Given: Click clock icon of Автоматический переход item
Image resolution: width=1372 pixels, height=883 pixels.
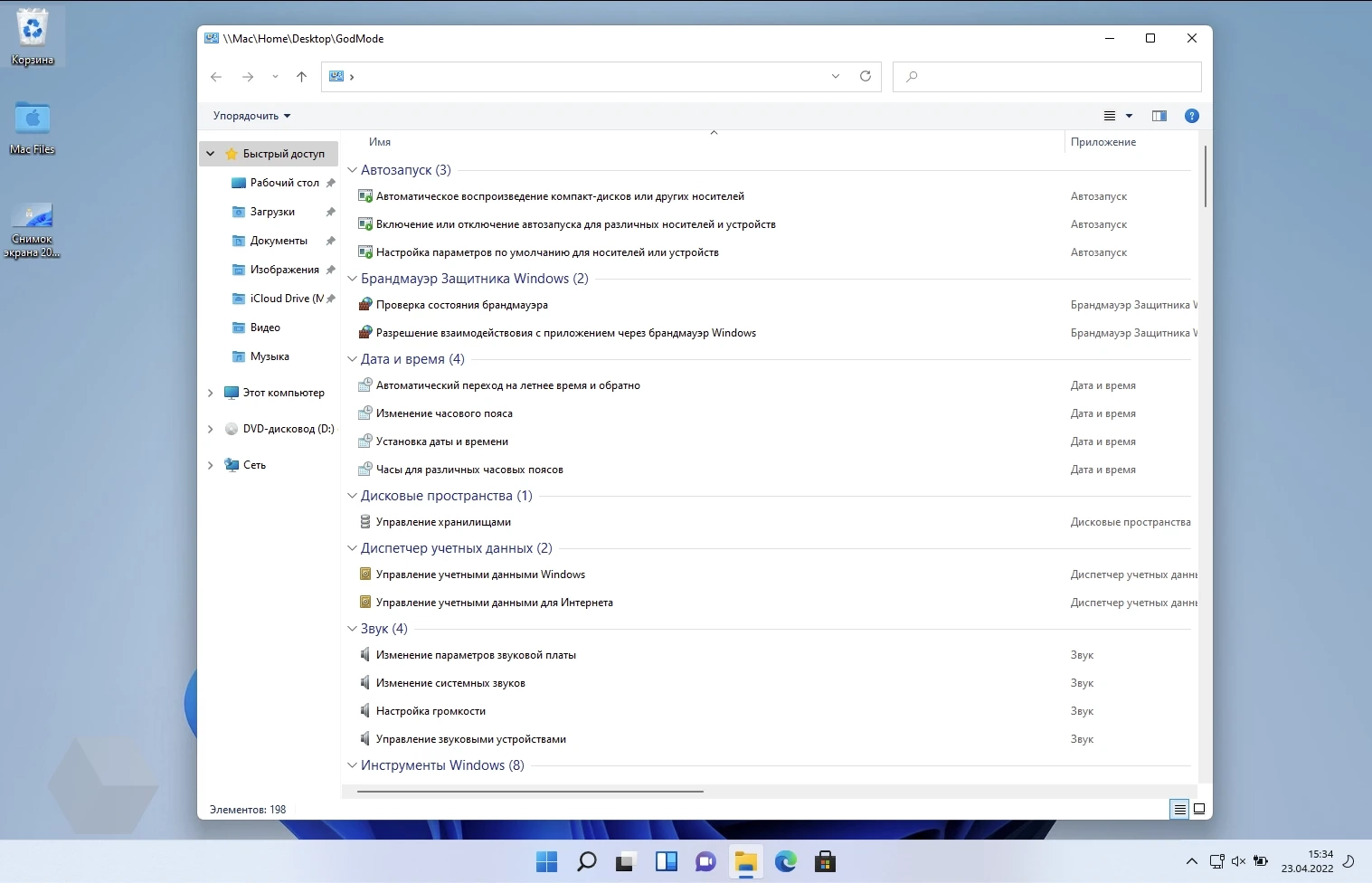Looking at the screenshot, I should tap(365, 385).
